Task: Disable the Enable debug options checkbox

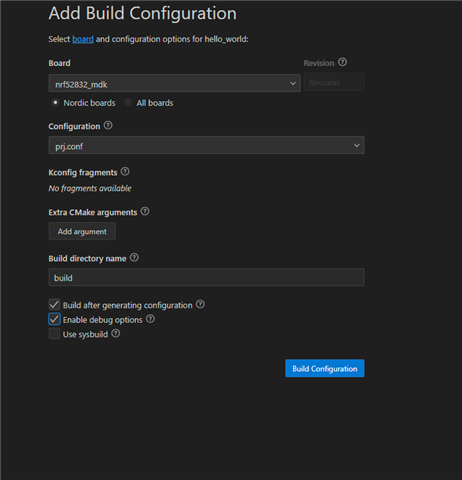Action: [x=54, y=319]
